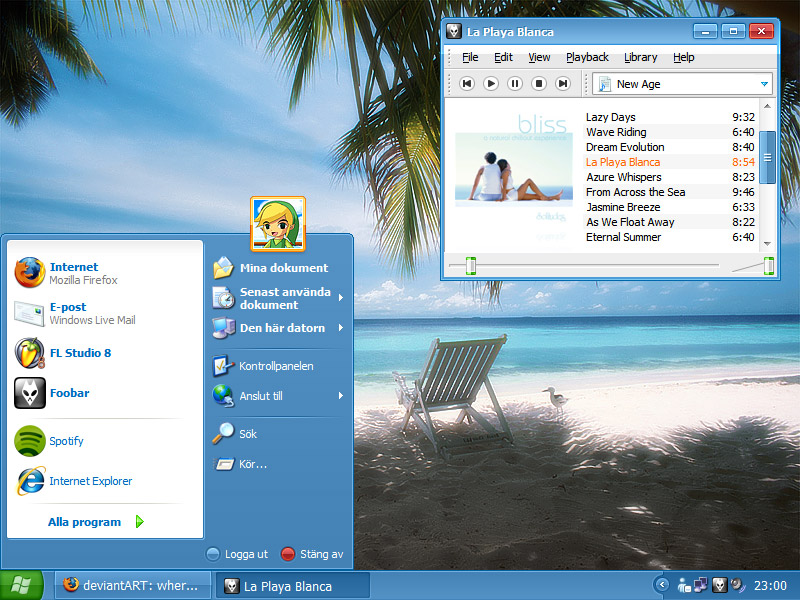
Task: Open the Library menu
Action: point(641,58)
